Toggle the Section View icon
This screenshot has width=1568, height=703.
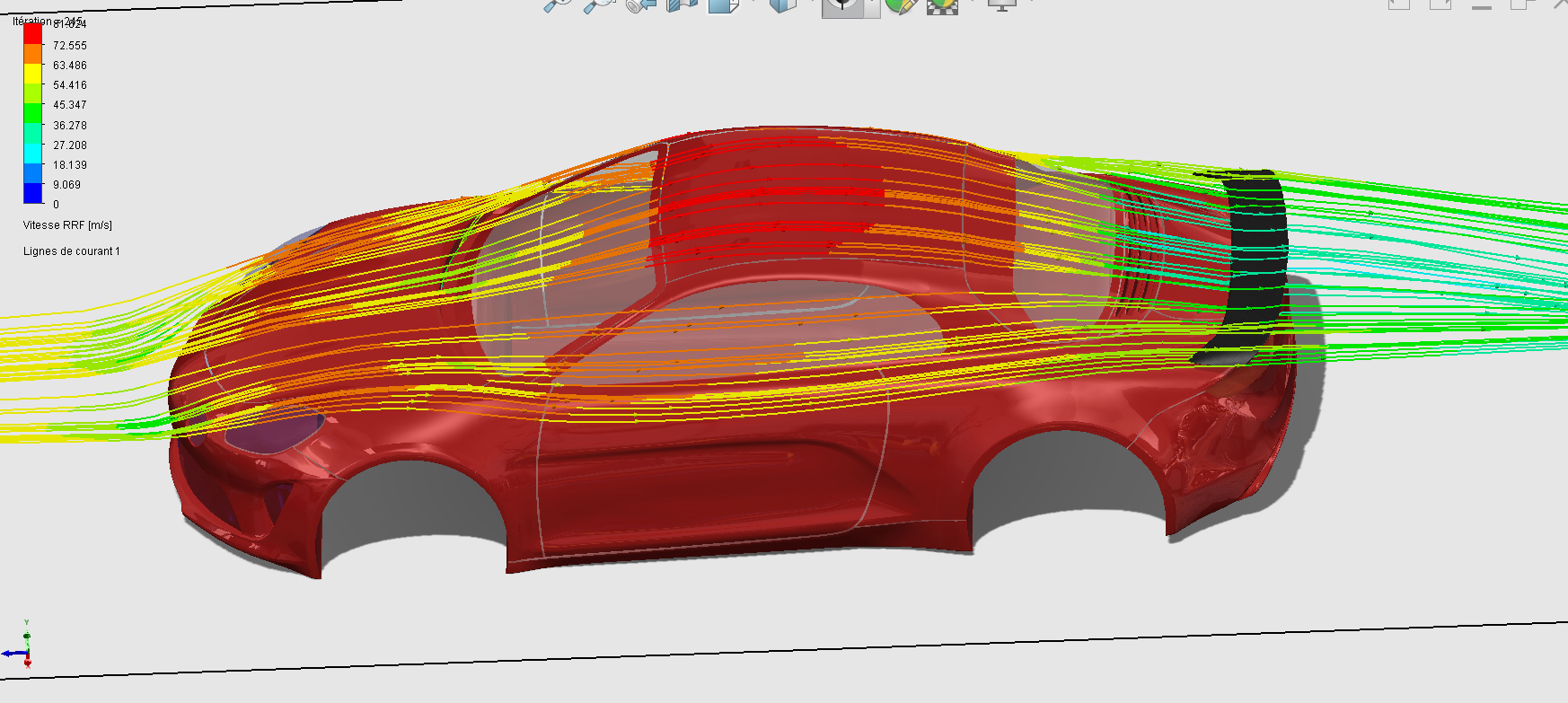(x=683, y=5)
